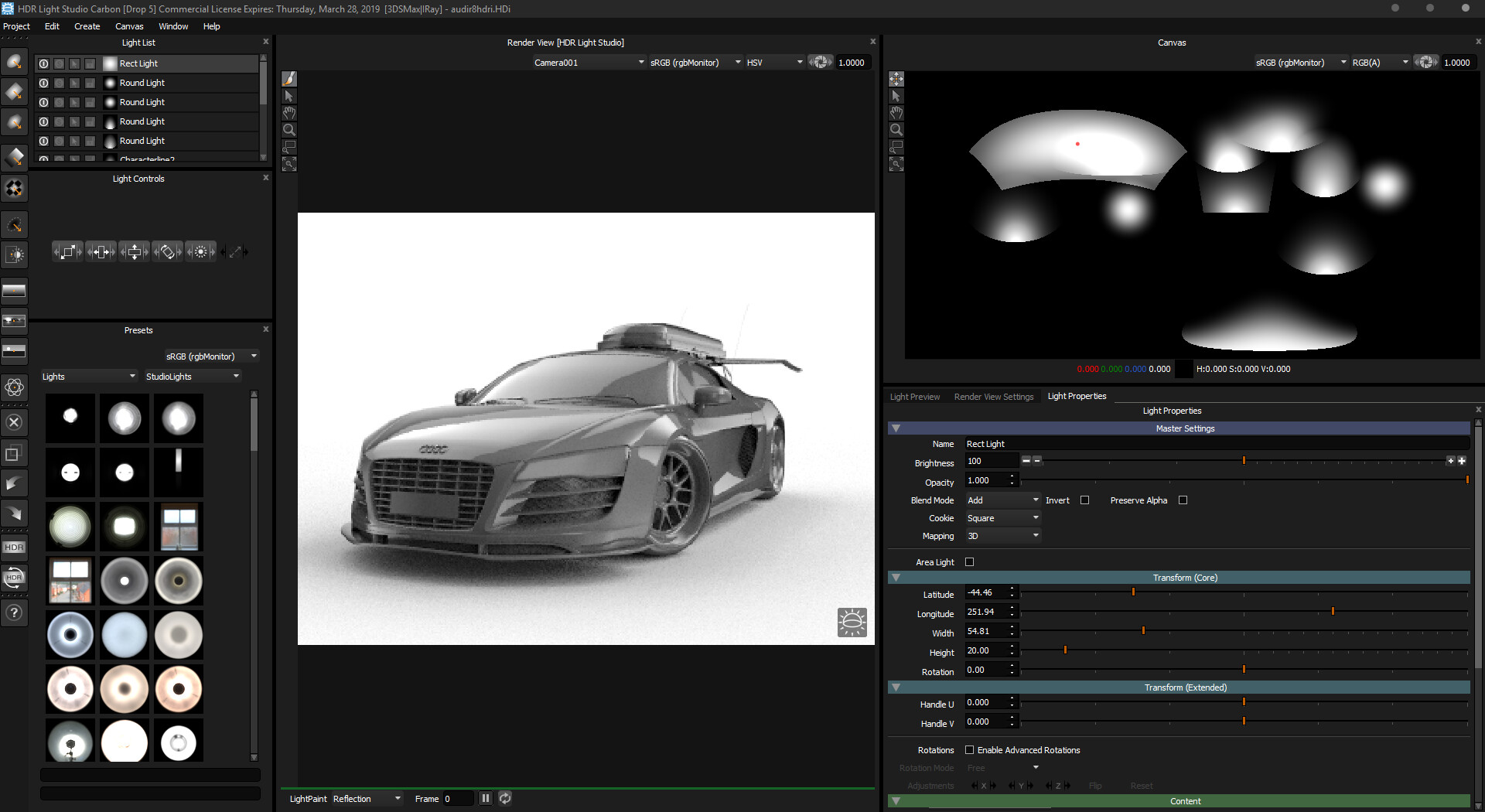
Task: Activate the pan hand tool in Canvas
Action: point(896,113)
